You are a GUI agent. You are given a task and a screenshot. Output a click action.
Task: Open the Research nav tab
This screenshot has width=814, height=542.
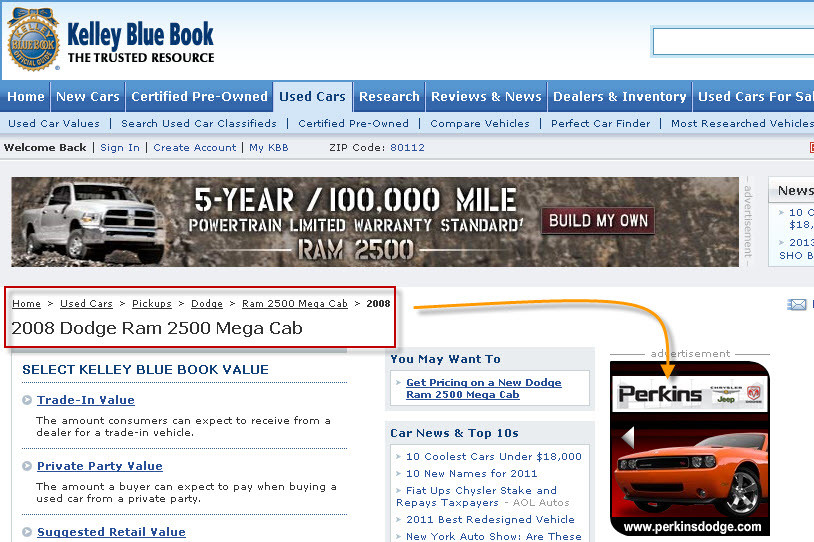click(389, 97)
